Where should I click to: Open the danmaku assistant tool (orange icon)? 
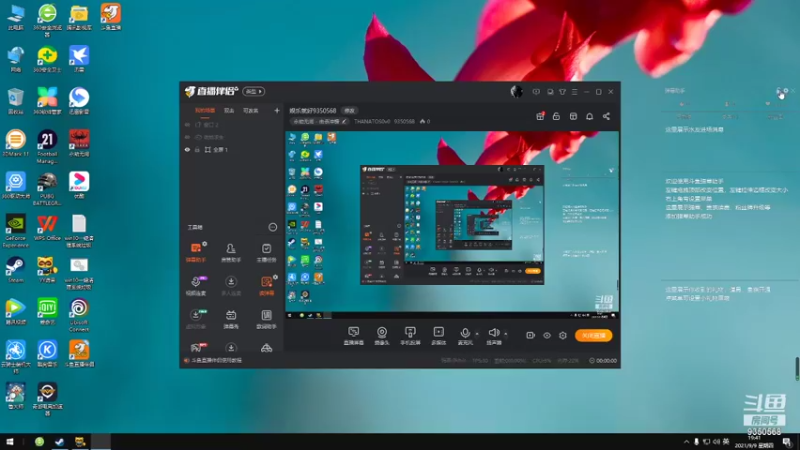[196, 252]
